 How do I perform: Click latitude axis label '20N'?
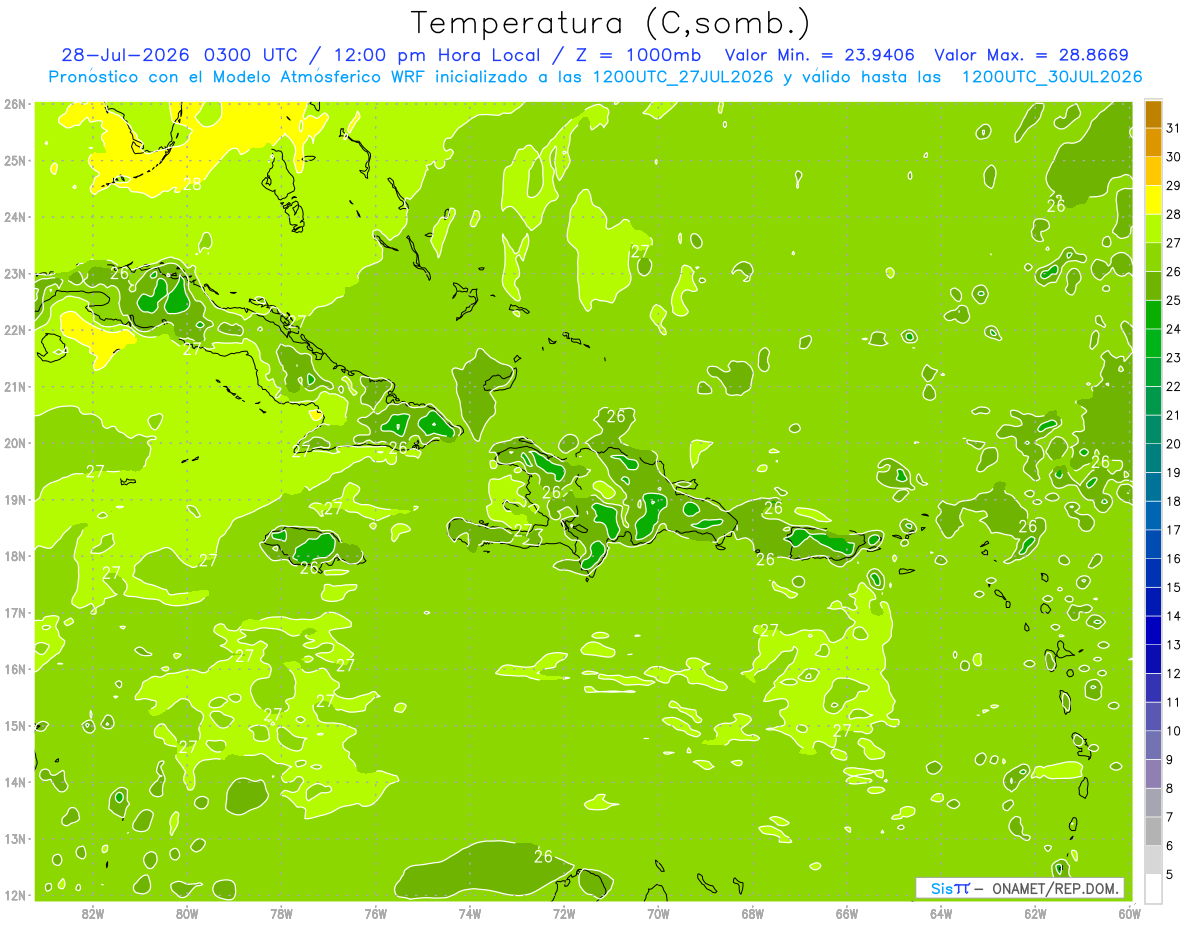point(15,443)
